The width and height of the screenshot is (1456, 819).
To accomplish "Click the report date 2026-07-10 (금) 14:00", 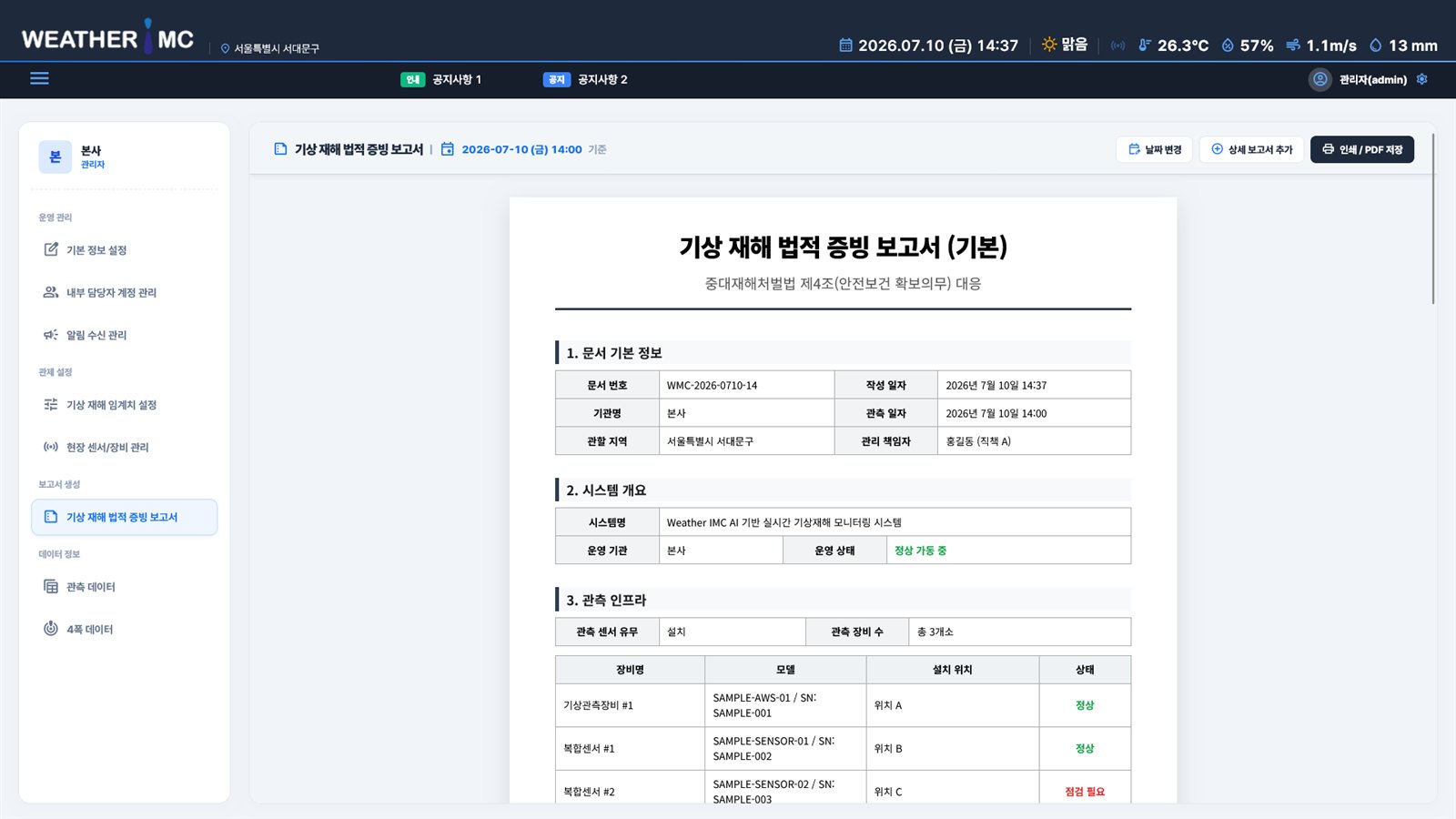I will pos(521,149).
